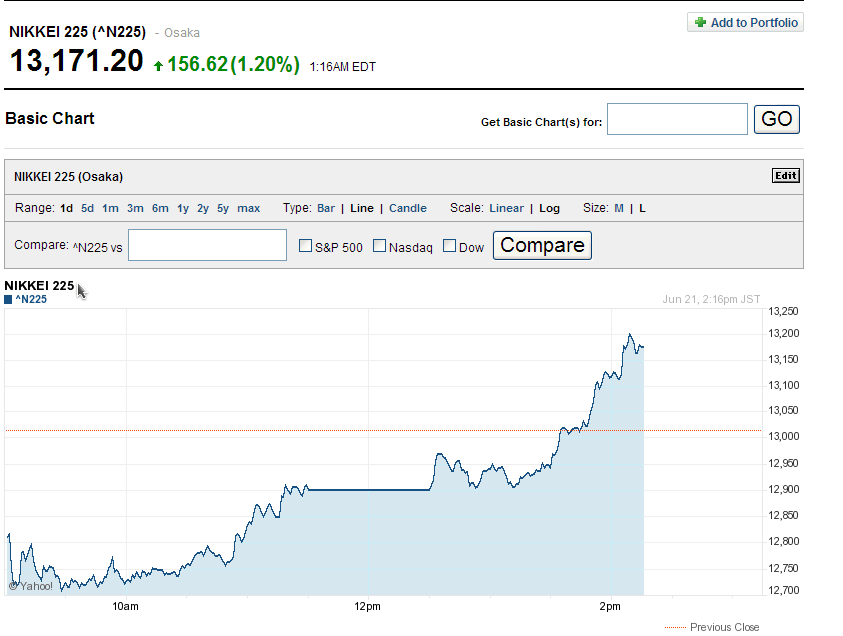This screenshot has width=843, height=636.
Task: Click the ^N225 legend label
Action: coord(31,299)
